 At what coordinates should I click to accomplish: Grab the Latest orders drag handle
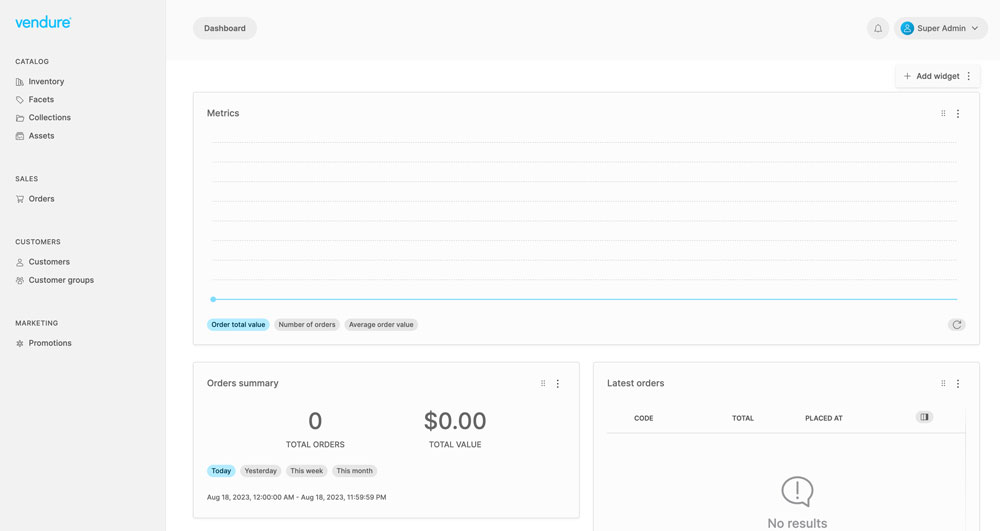pyautogui.click(x=943, y=384)
